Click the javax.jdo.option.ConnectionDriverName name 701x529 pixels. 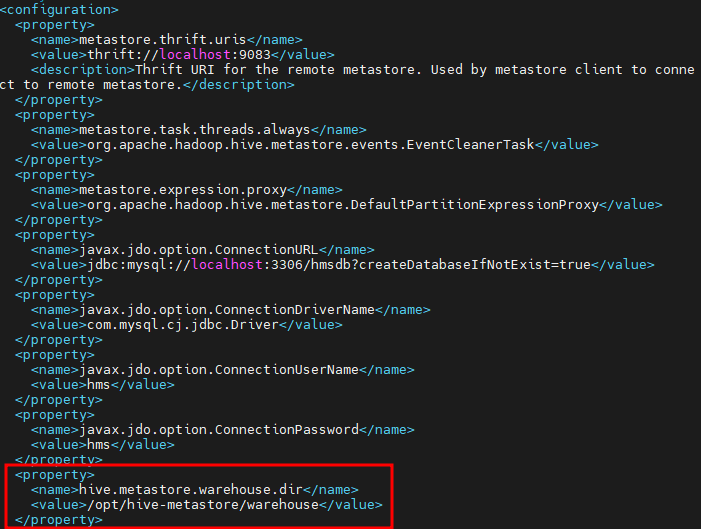[x=227, y=309]
